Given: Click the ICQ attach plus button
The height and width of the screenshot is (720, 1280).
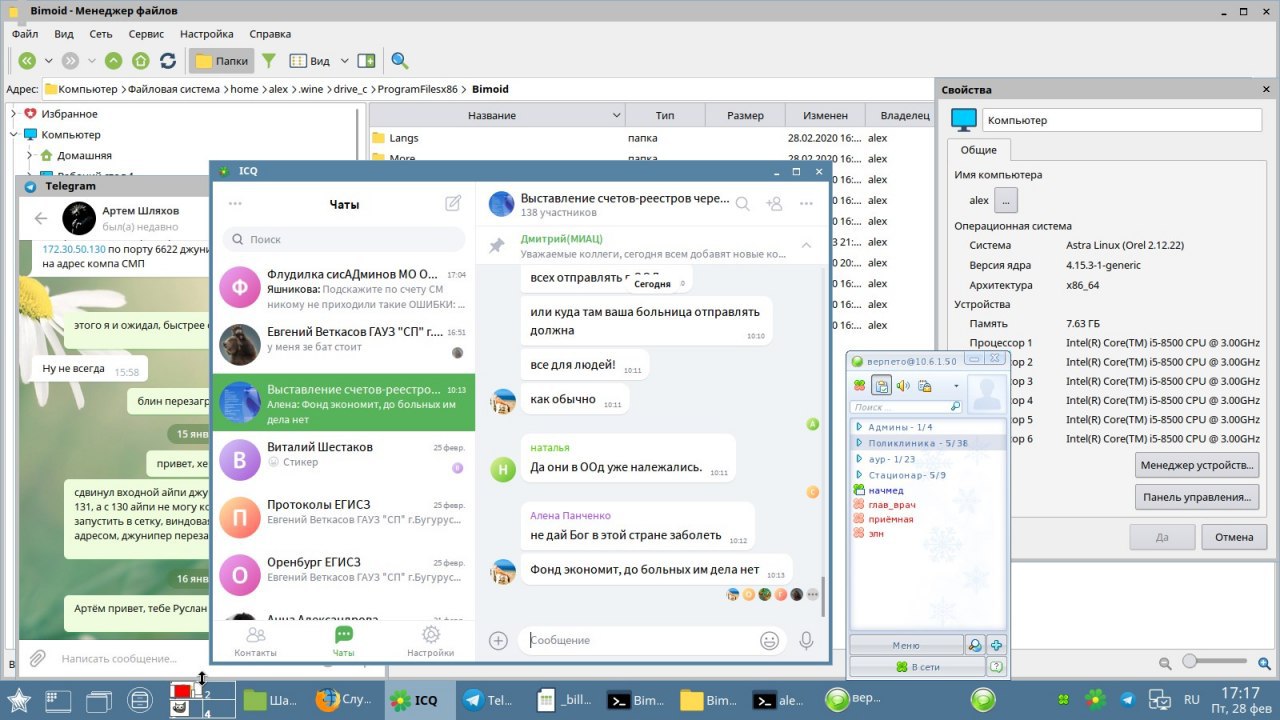Looking at the screenshot, I should (x=498, y=640).
